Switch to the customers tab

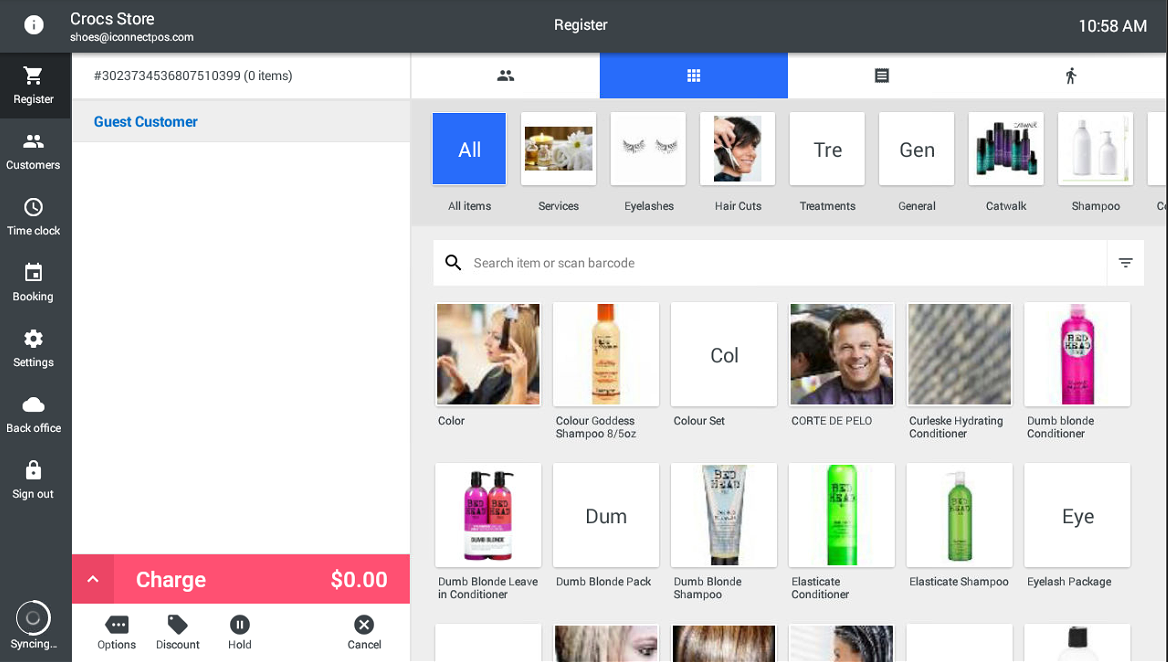click(506, 75)
